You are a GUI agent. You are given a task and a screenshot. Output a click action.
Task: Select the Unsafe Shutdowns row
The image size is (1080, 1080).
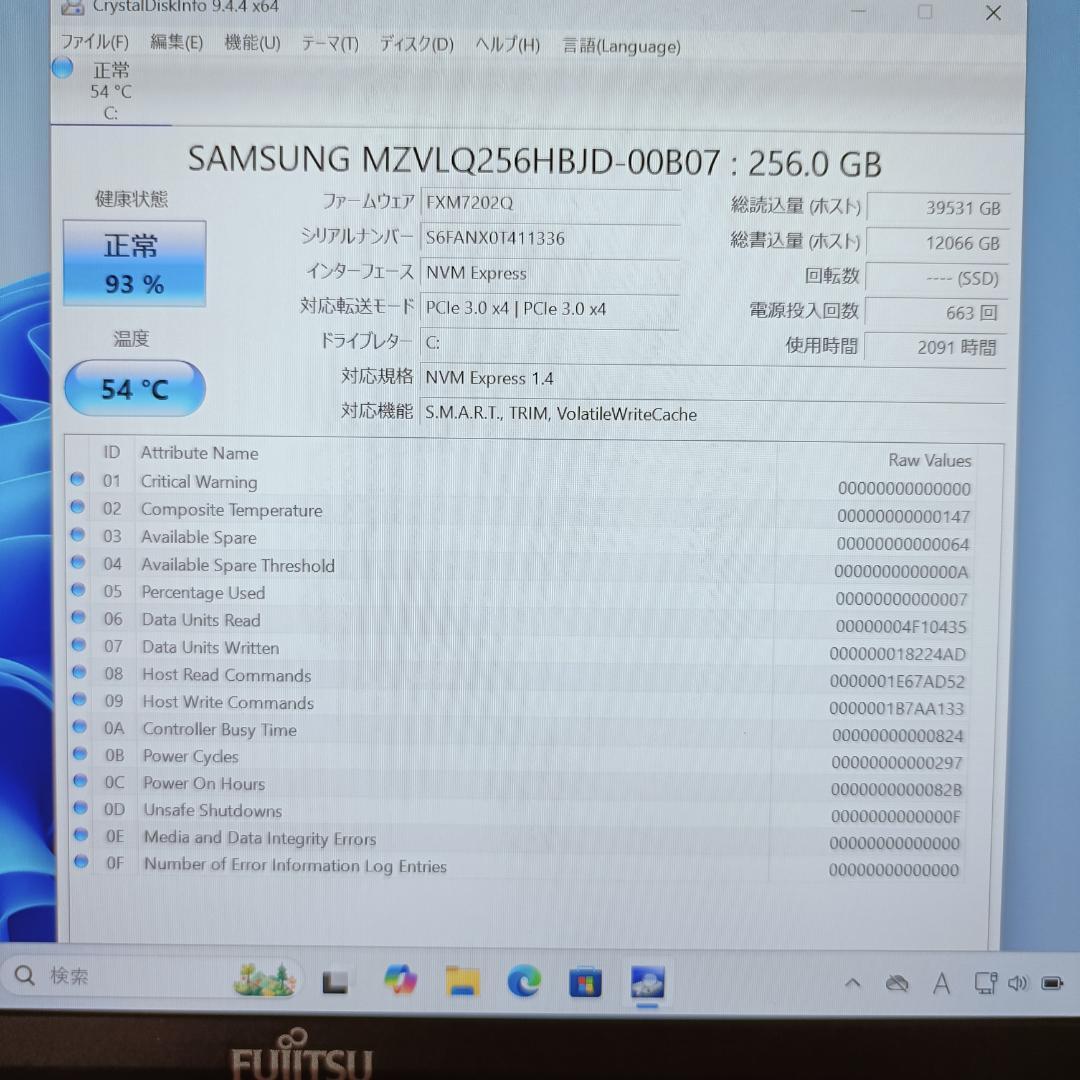click(x=518, y=813)
